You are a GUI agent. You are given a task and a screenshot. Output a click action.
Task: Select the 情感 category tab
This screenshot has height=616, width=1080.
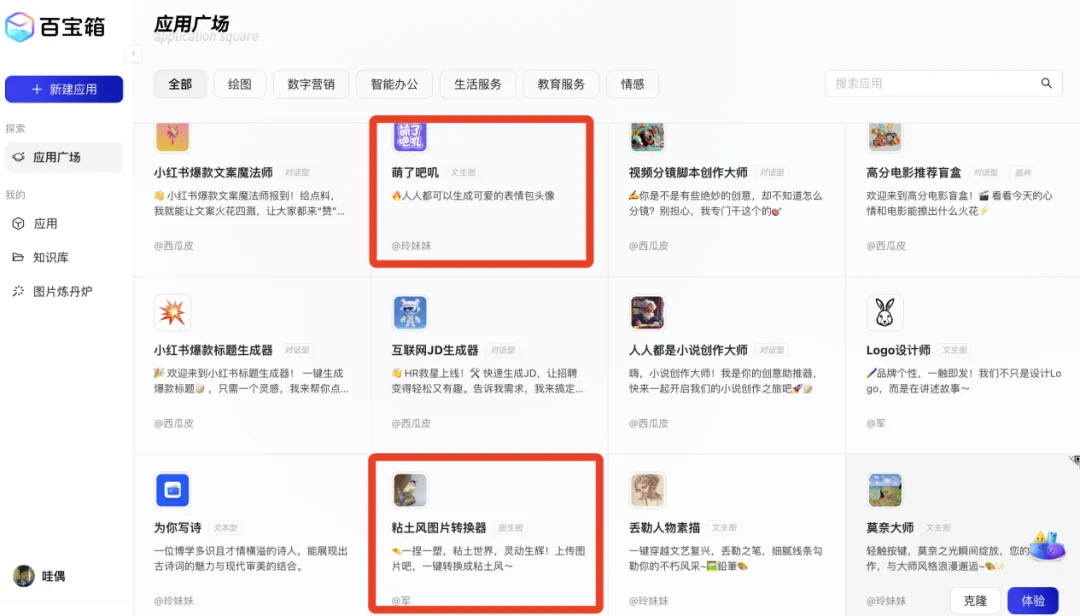(632, 84)
